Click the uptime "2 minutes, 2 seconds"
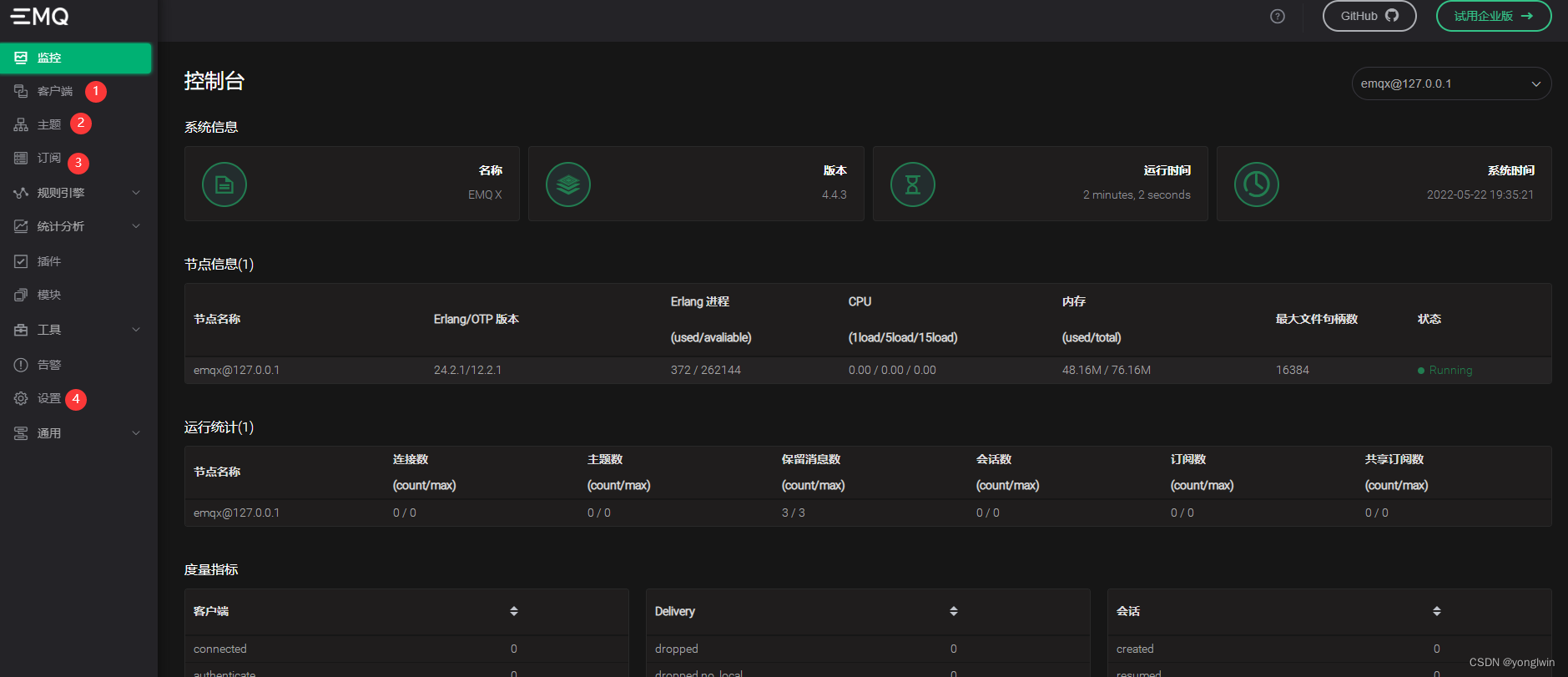 [1137, 195]
